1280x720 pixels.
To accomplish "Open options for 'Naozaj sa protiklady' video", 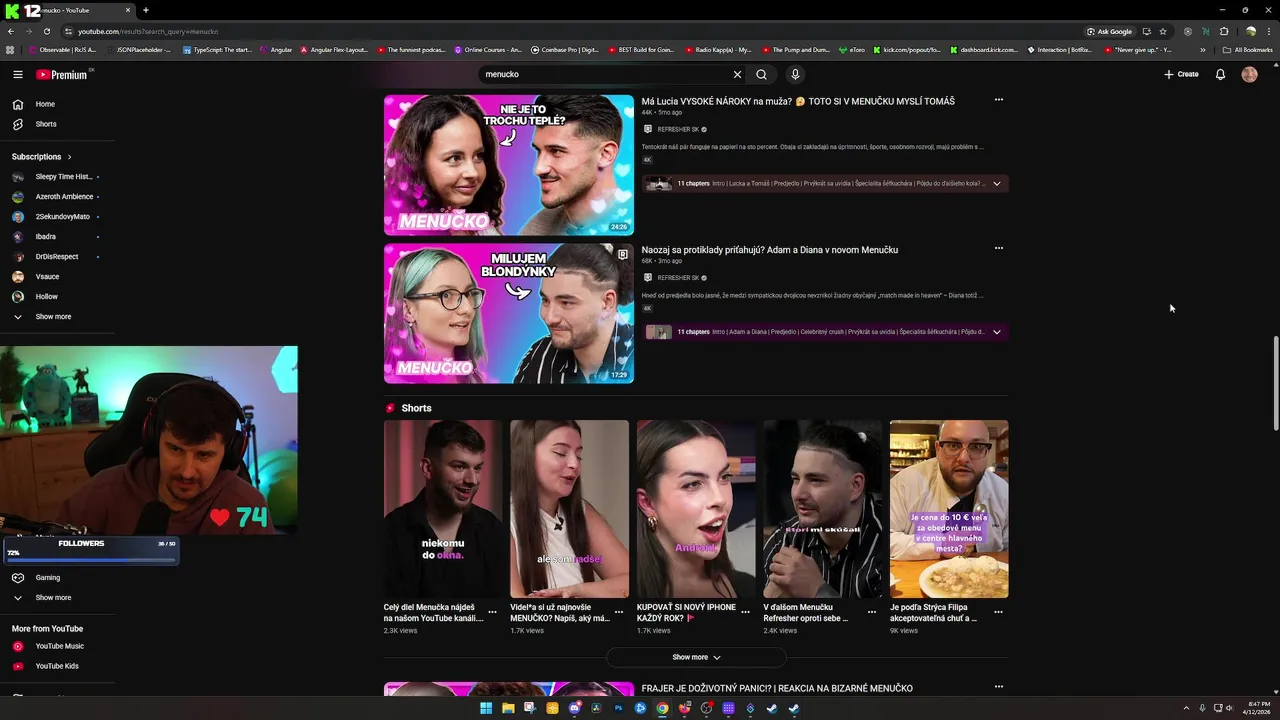I will pyautogui.click(x=998, y=248).
